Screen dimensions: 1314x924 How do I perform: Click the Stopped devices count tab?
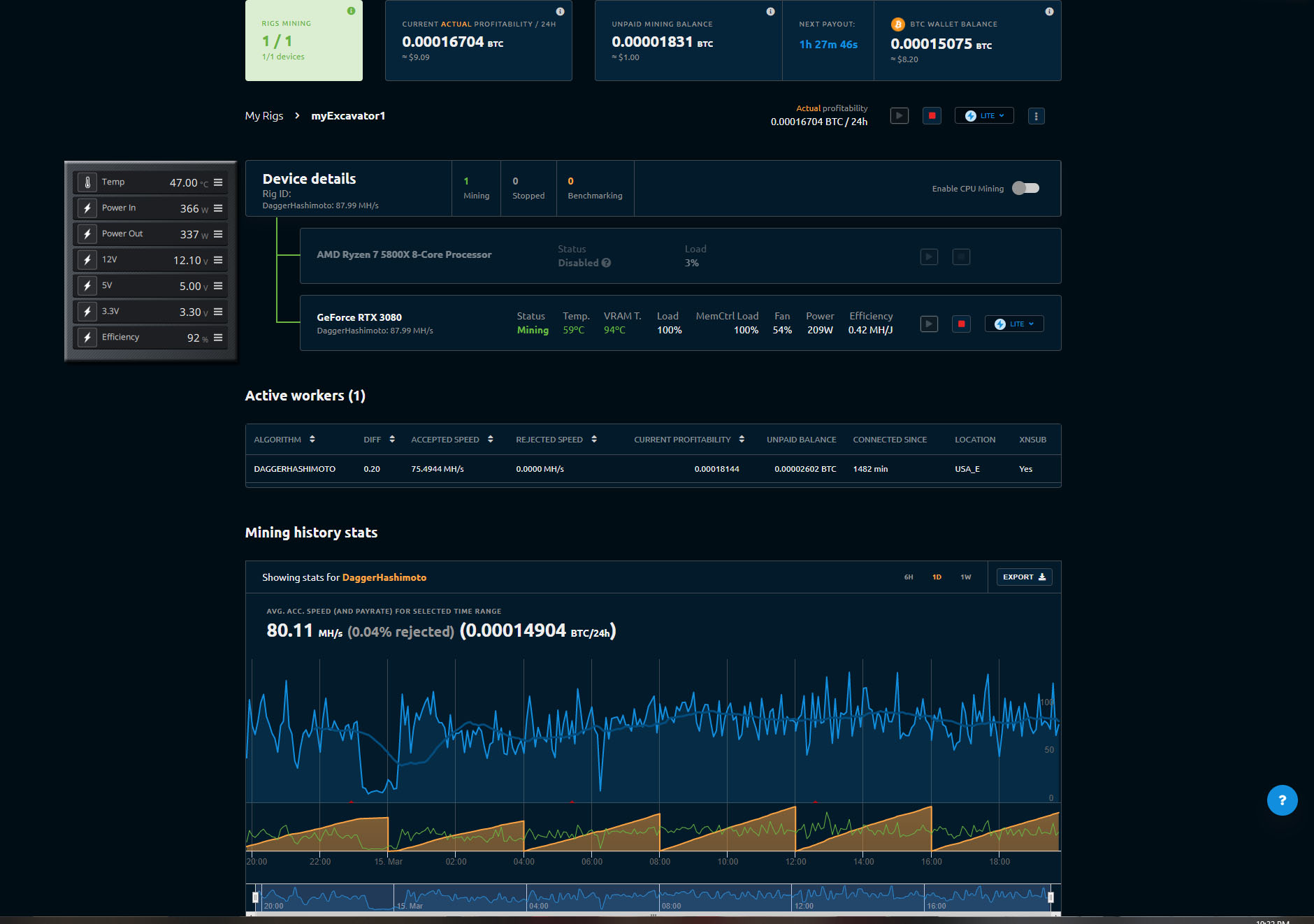[528, 189]
